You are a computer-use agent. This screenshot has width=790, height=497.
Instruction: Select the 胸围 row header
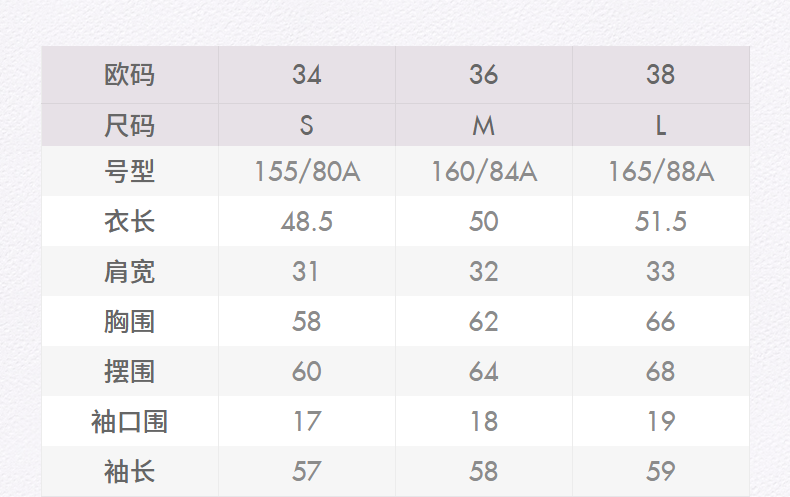[130, 321]
